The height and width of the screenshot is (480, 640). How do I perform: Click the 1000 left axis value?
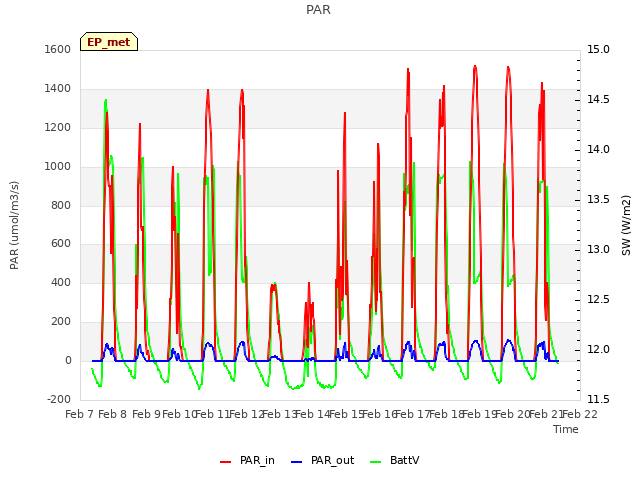[58, 167]
